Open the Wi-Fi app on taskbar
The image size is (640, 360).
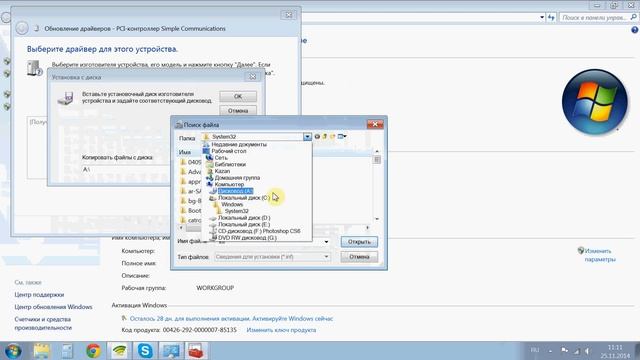pos(119,351)
